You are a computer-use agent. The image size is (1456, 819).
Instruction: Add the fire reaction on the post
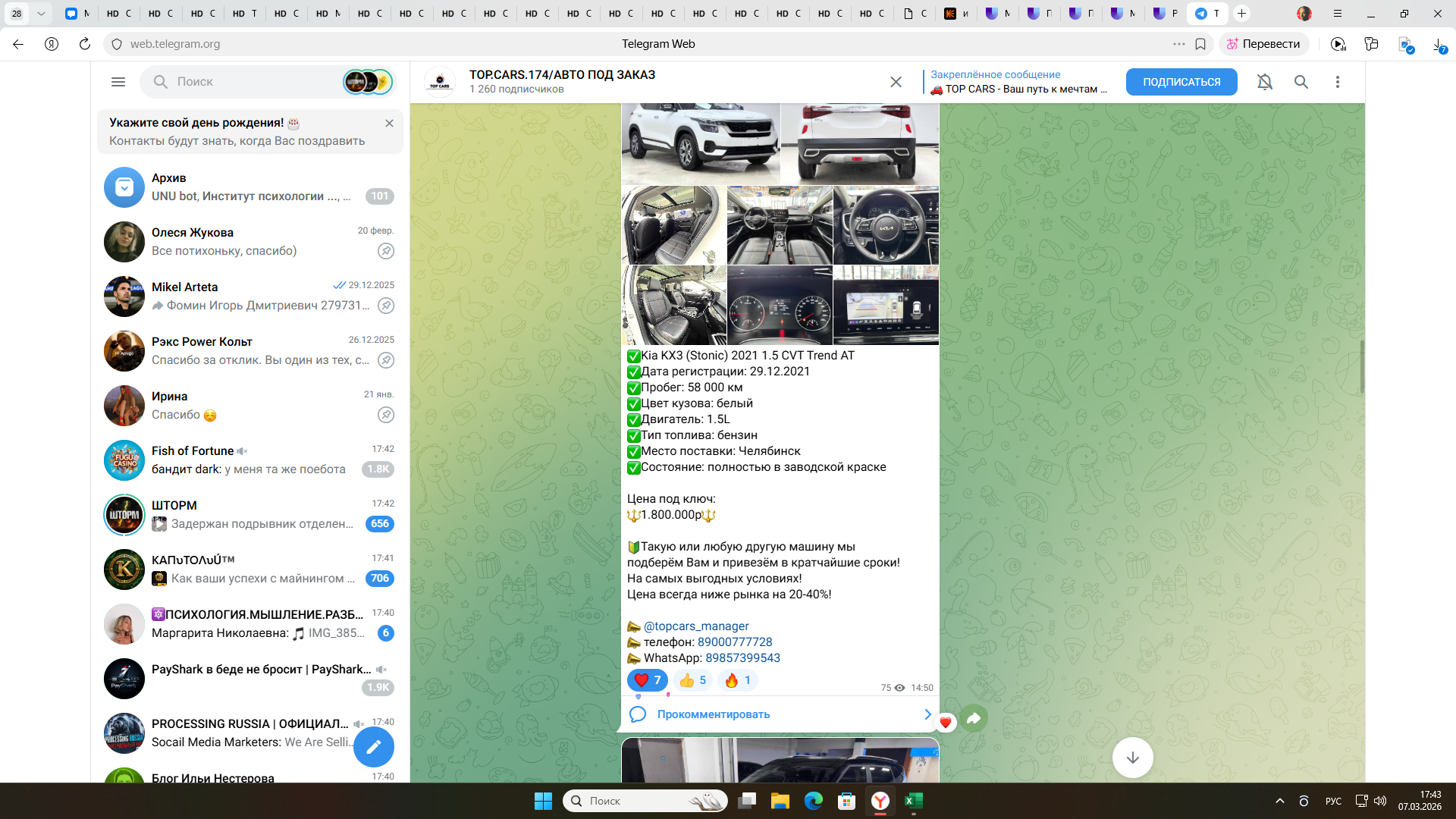click(737, 680)
